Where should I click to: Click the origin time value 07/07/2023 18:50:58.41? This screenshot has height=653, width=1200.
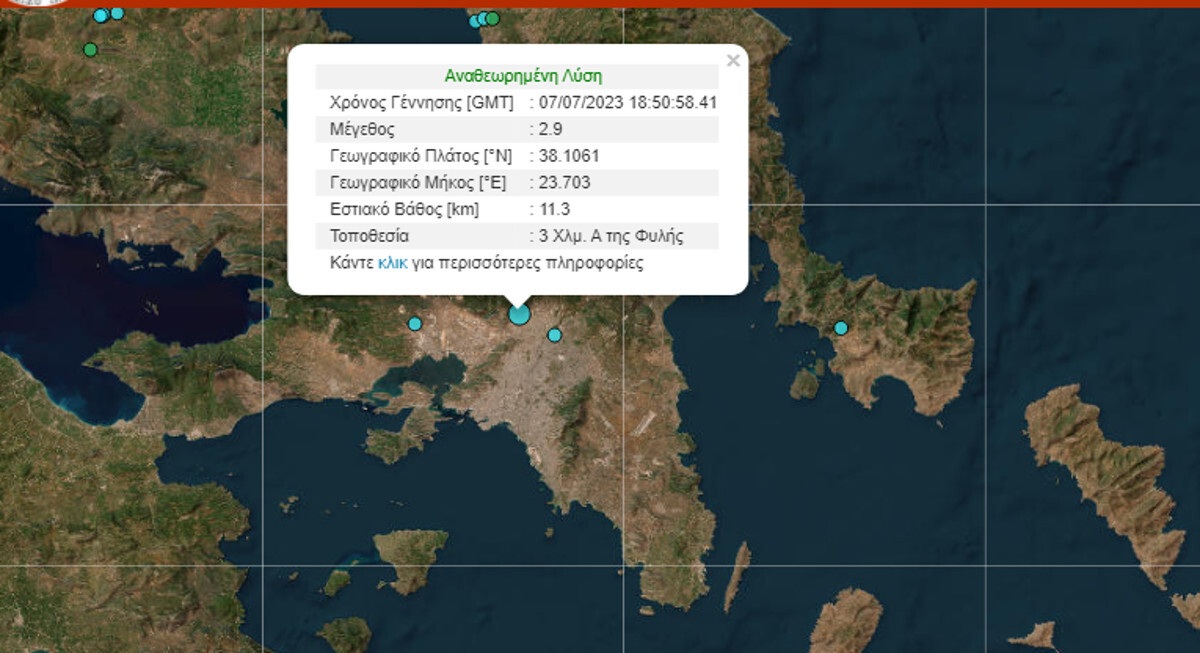tap(628, 102)
